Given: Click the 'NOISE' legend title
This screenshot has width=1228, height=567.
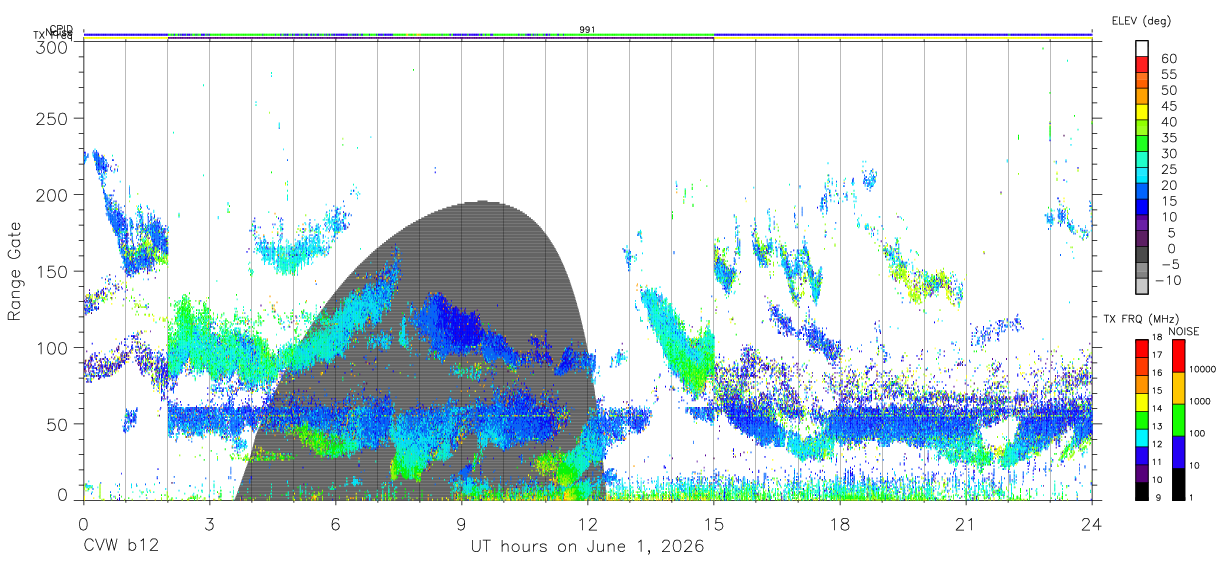Looking at the screenshot, I should pyautogui.click(x=1182, y=331).
